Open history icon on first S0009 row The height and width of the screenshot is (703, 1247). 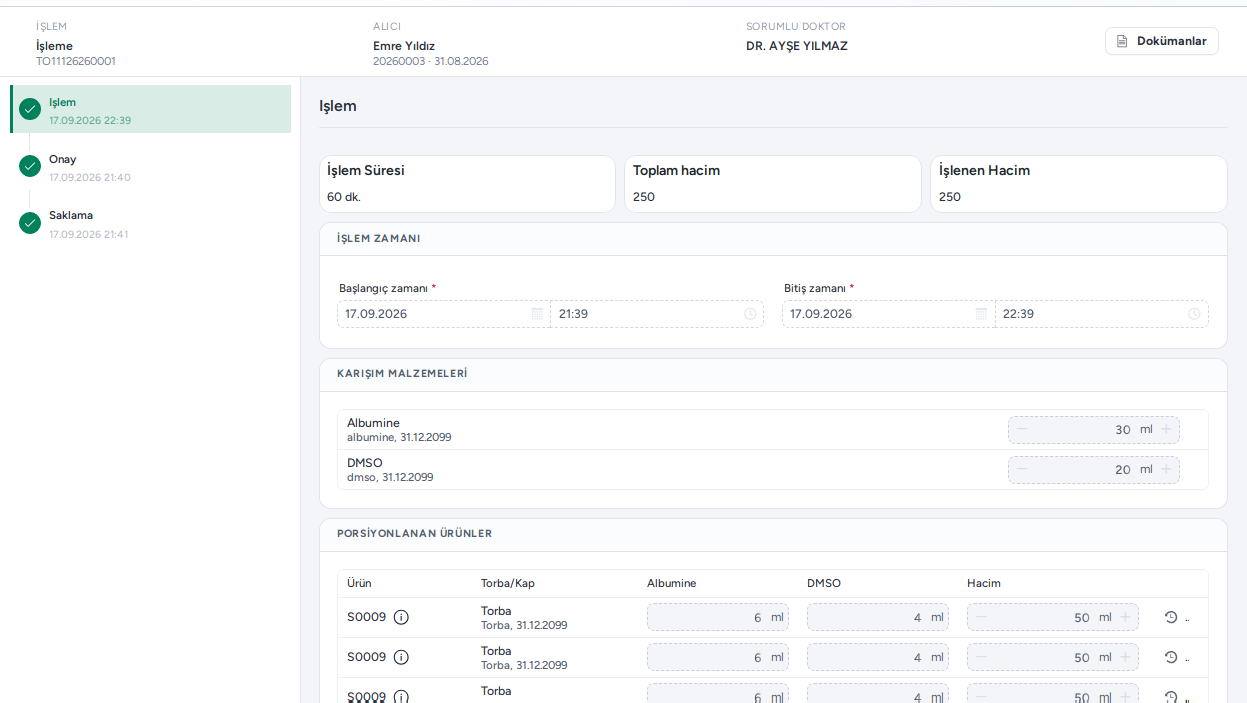pyautogui.click(x=1171, y=617)
